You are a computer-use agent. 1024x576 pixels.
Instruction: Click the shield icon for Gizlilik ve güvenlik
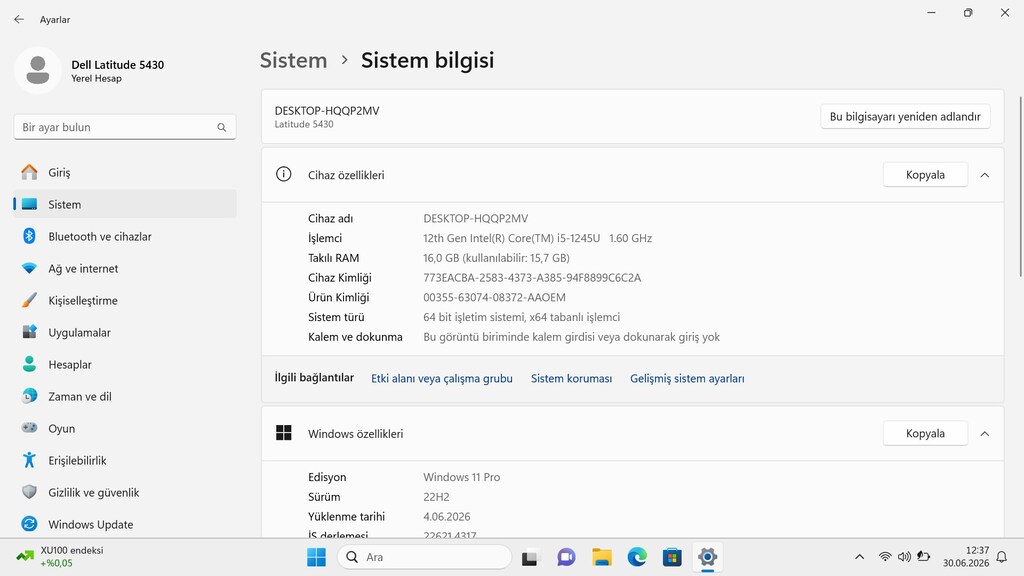click(29, 492)
